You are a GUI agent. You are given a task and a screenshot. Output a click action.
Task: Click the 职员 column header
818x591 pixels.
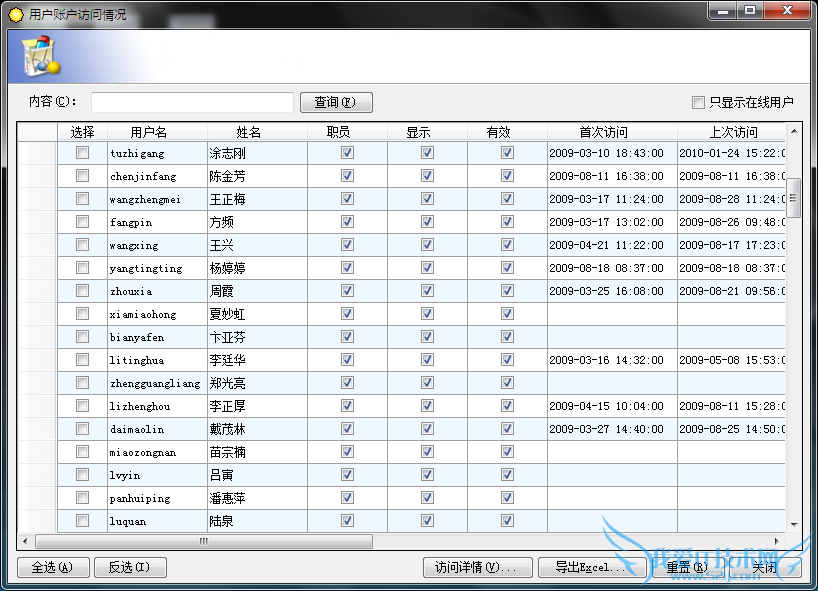(x=347, y=132)
